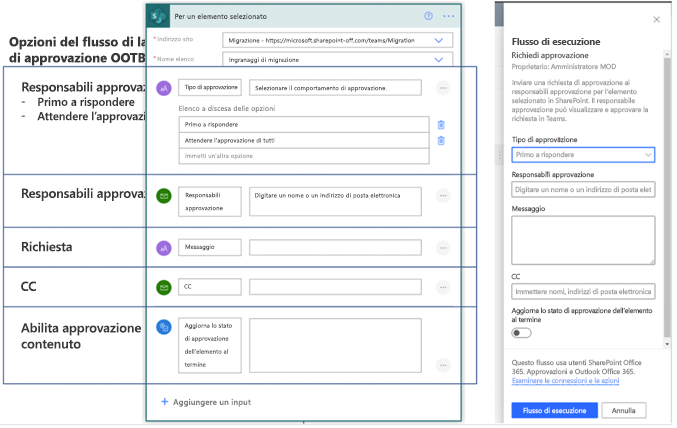Click 'Digitare un nome o un indirizzo' designer field

click(x=337, y=202)
